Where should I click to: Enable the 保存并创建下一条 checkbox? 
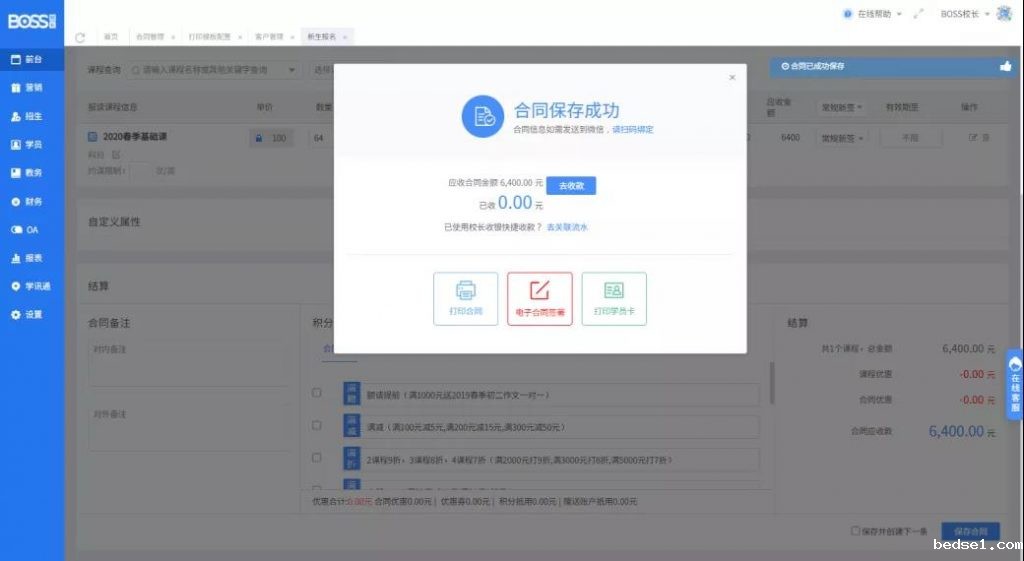pyautogui.click(x=855, y=531)
